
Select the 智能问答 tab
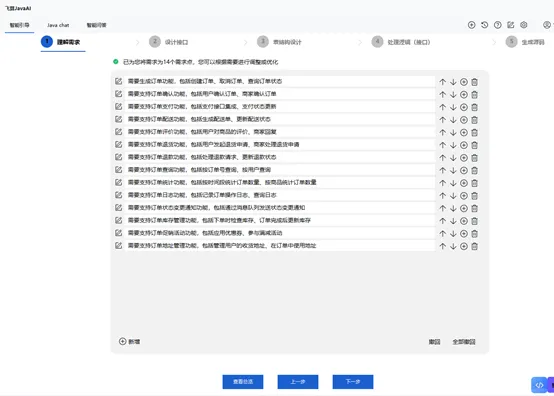tap(96, 25)
